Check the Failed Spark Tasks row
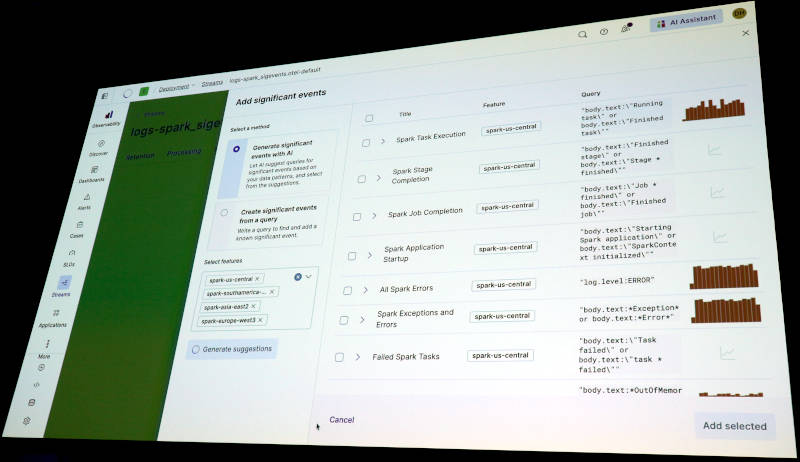 point(339,357)
